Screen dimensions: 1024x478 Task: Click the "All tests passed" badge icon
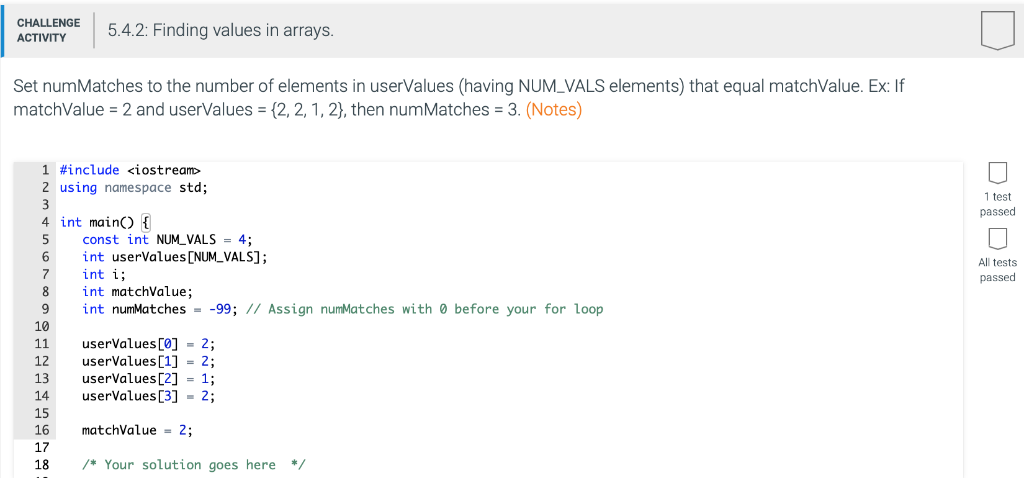tap(997, 239)
